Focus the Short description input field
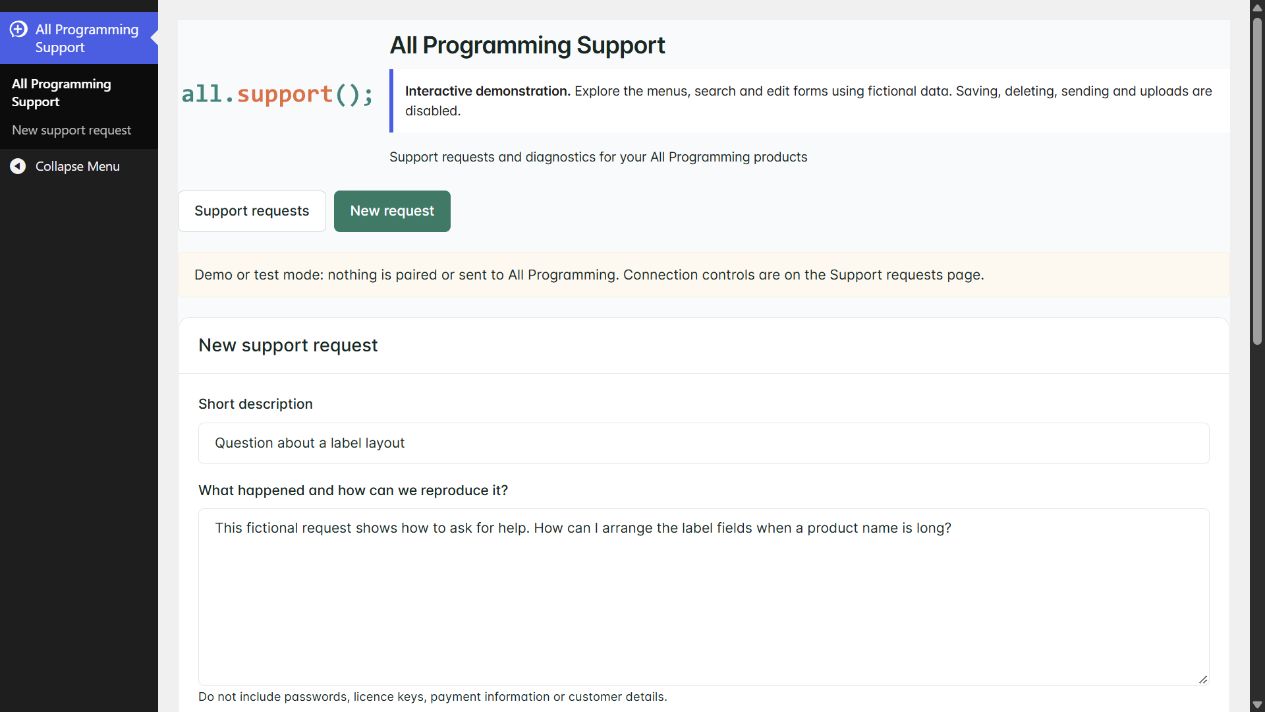Image resolution: width=1265 pixels, height=712 pixels. [x=704, y=443]
